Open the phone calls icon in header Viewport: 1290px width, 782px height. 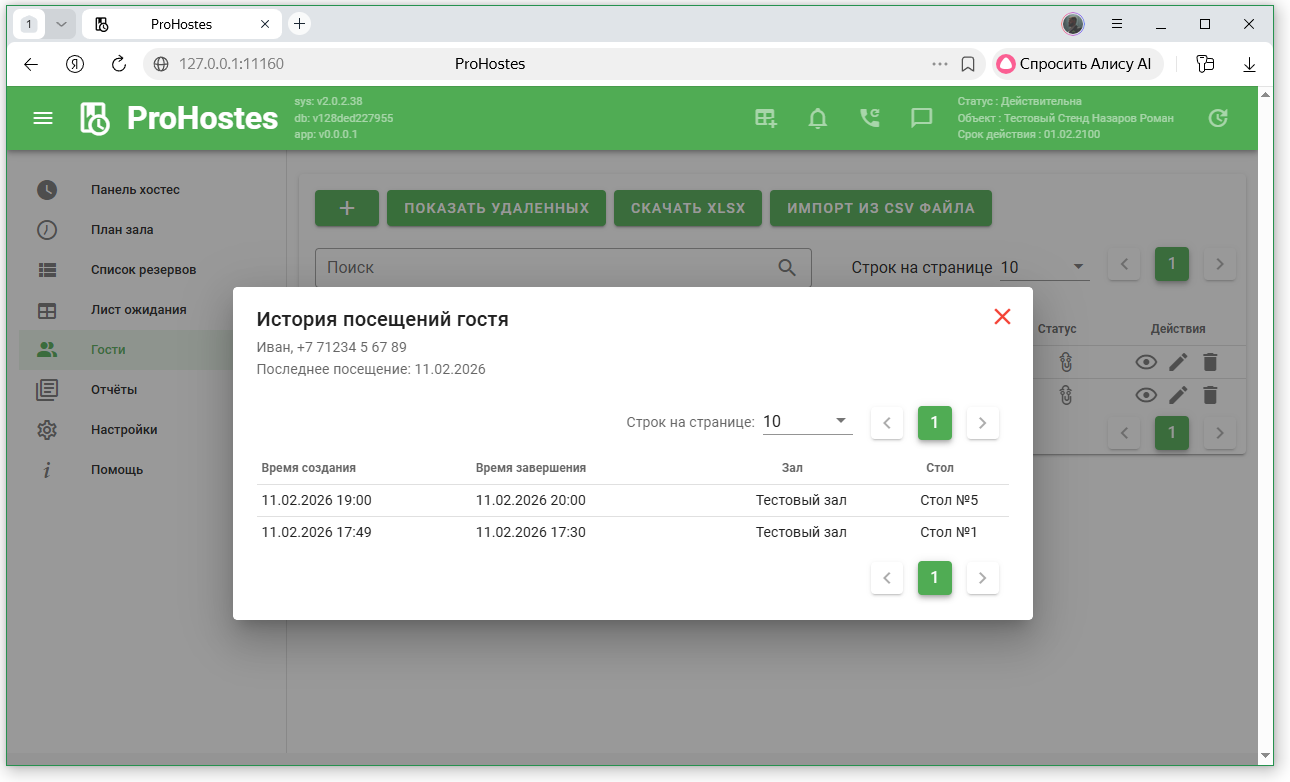(870, 118)
